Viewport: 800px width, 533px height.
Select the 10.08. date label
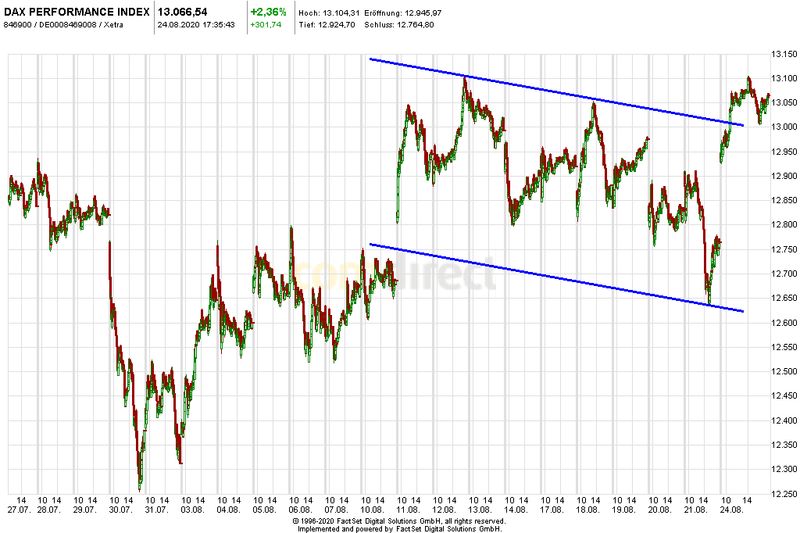pos(372,510)
